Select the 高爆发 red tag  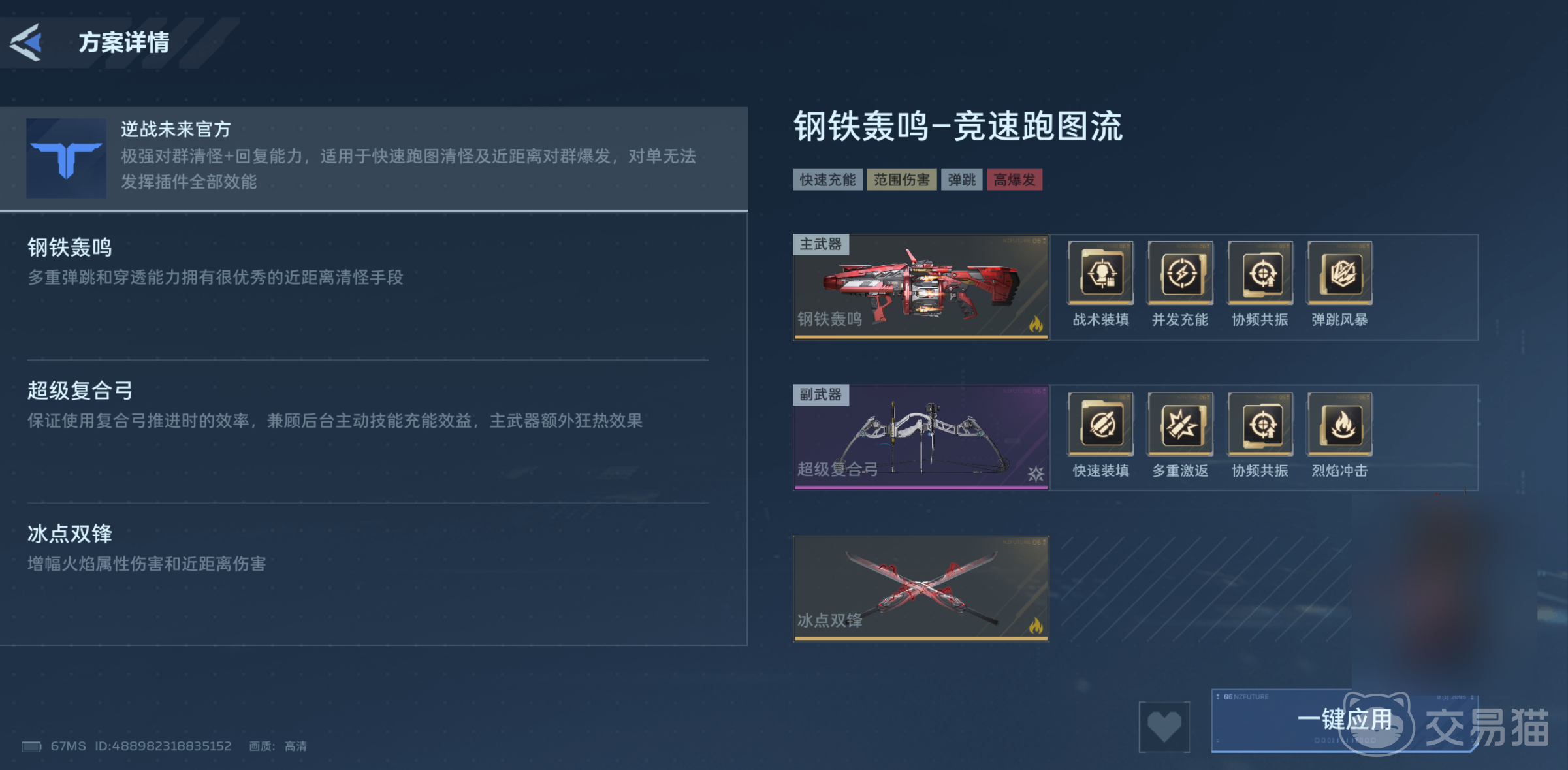click(x=1014, y=180)
